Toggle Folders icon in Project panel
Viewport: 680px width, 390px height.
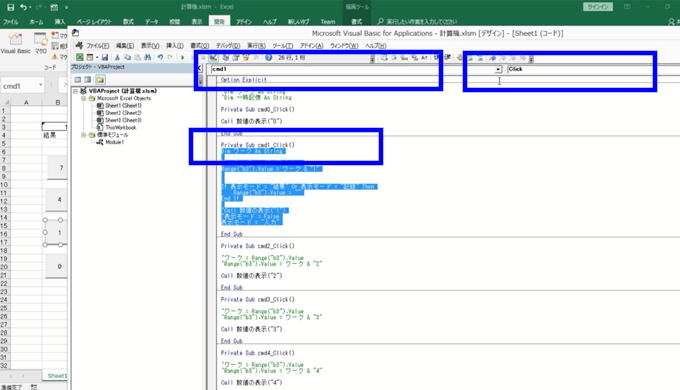click(x=100, y=80)
